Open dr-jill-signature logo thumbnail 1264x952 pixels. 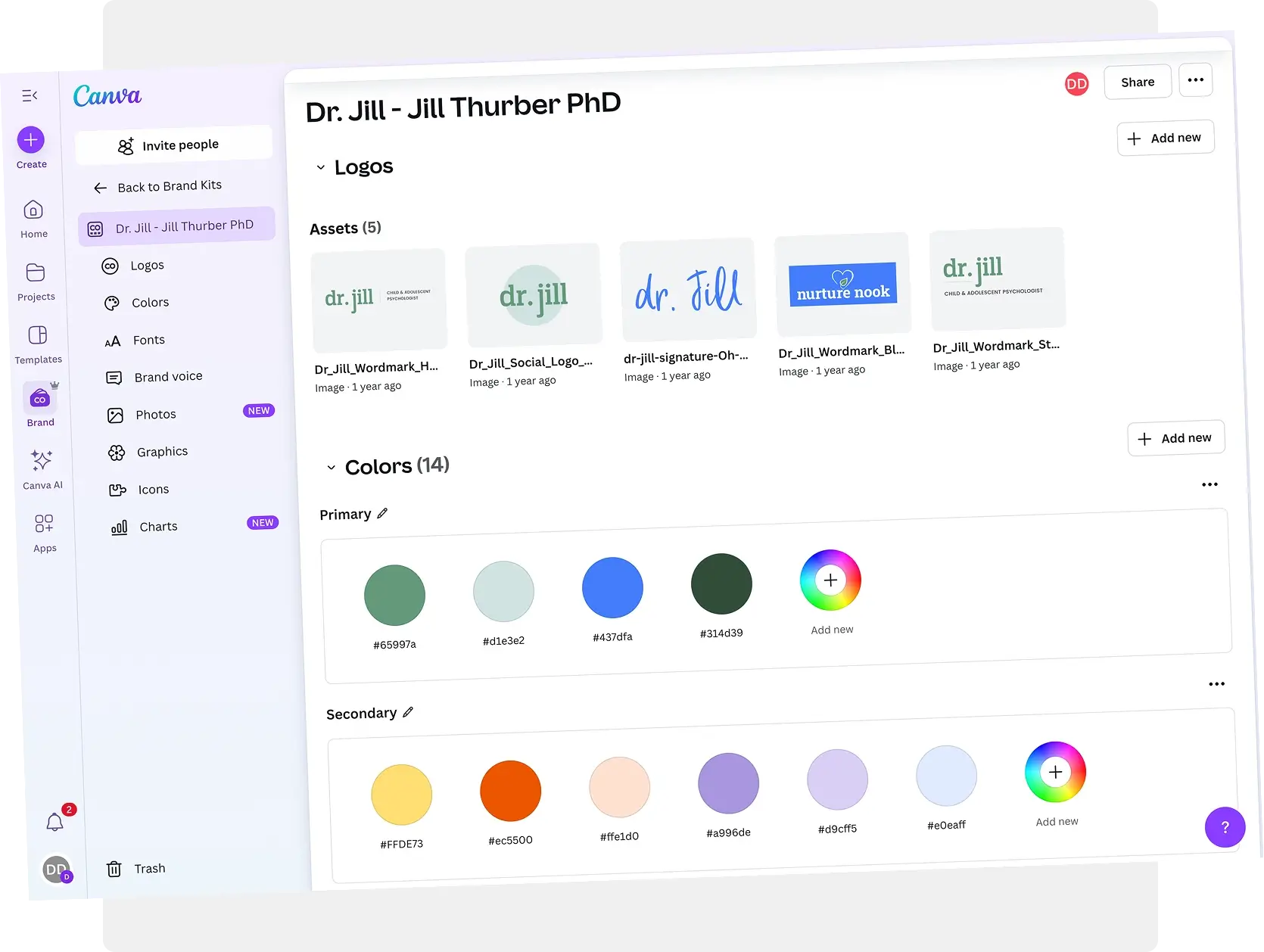pyautogui.click(x=688, y=289)
